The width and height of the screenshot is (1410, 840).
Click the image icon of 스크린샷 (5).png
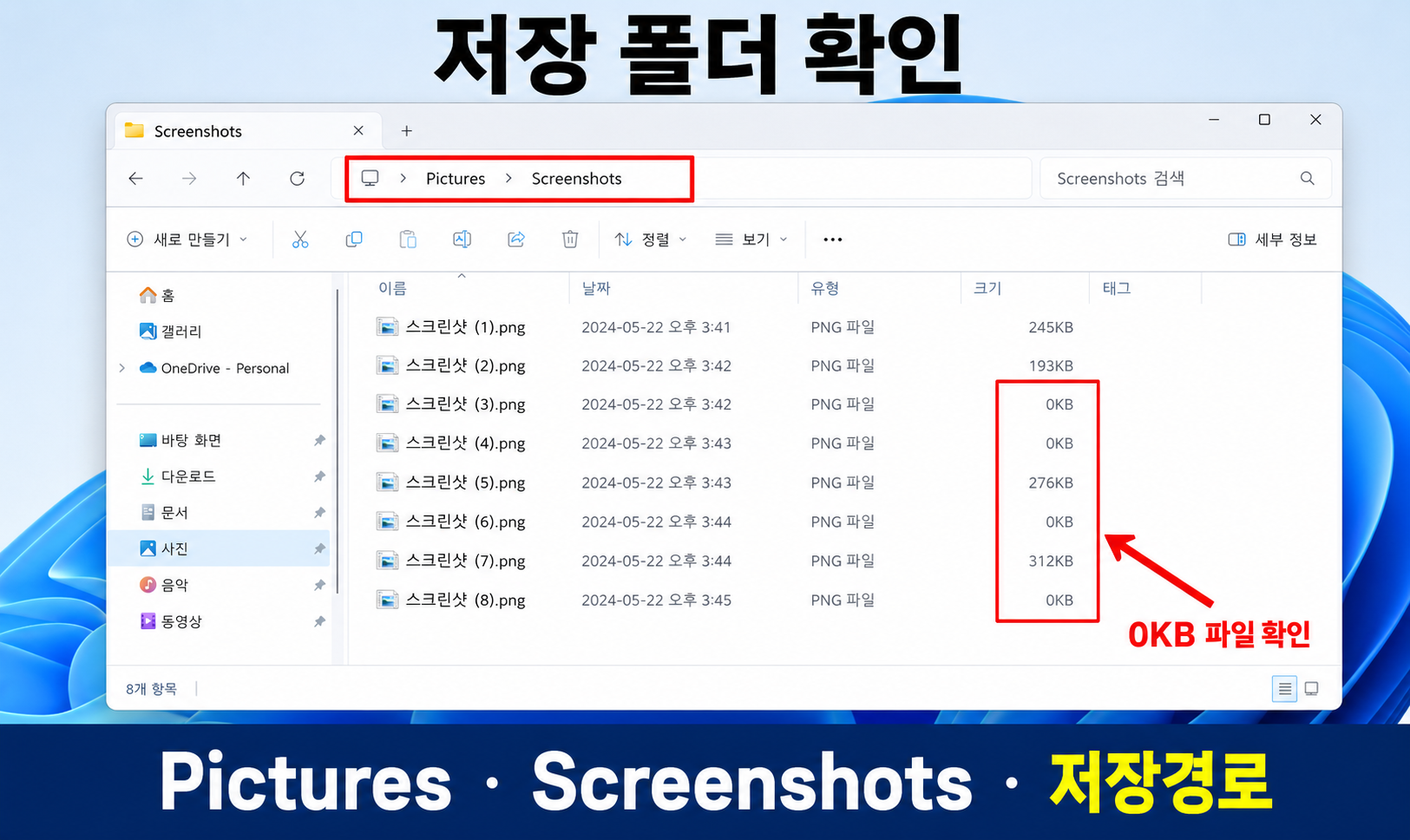(x=387, y=482)
